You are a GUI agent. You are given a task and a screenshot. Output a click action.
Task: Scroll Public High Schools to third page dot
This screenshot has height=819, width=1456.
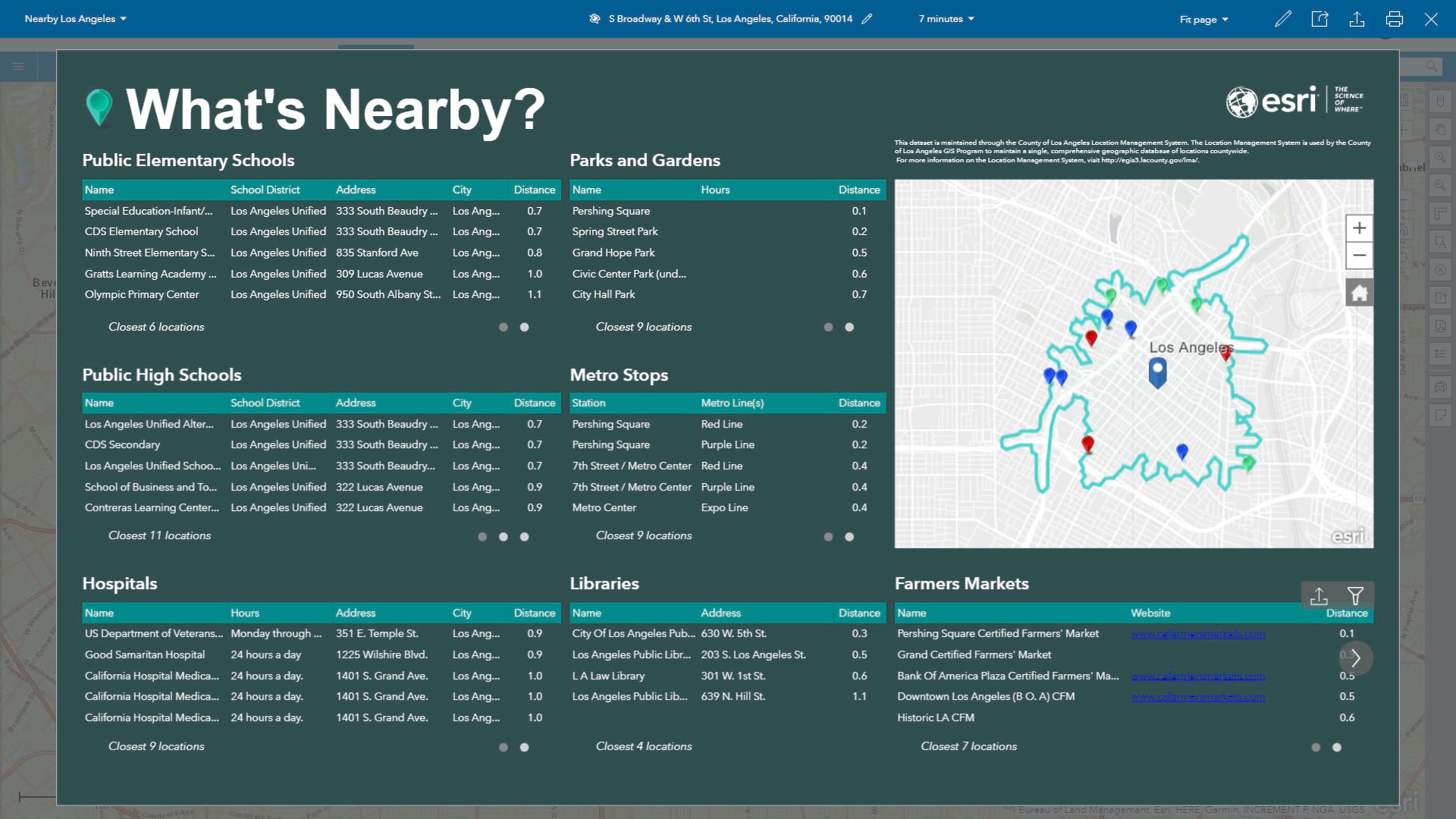pos(523,535)
